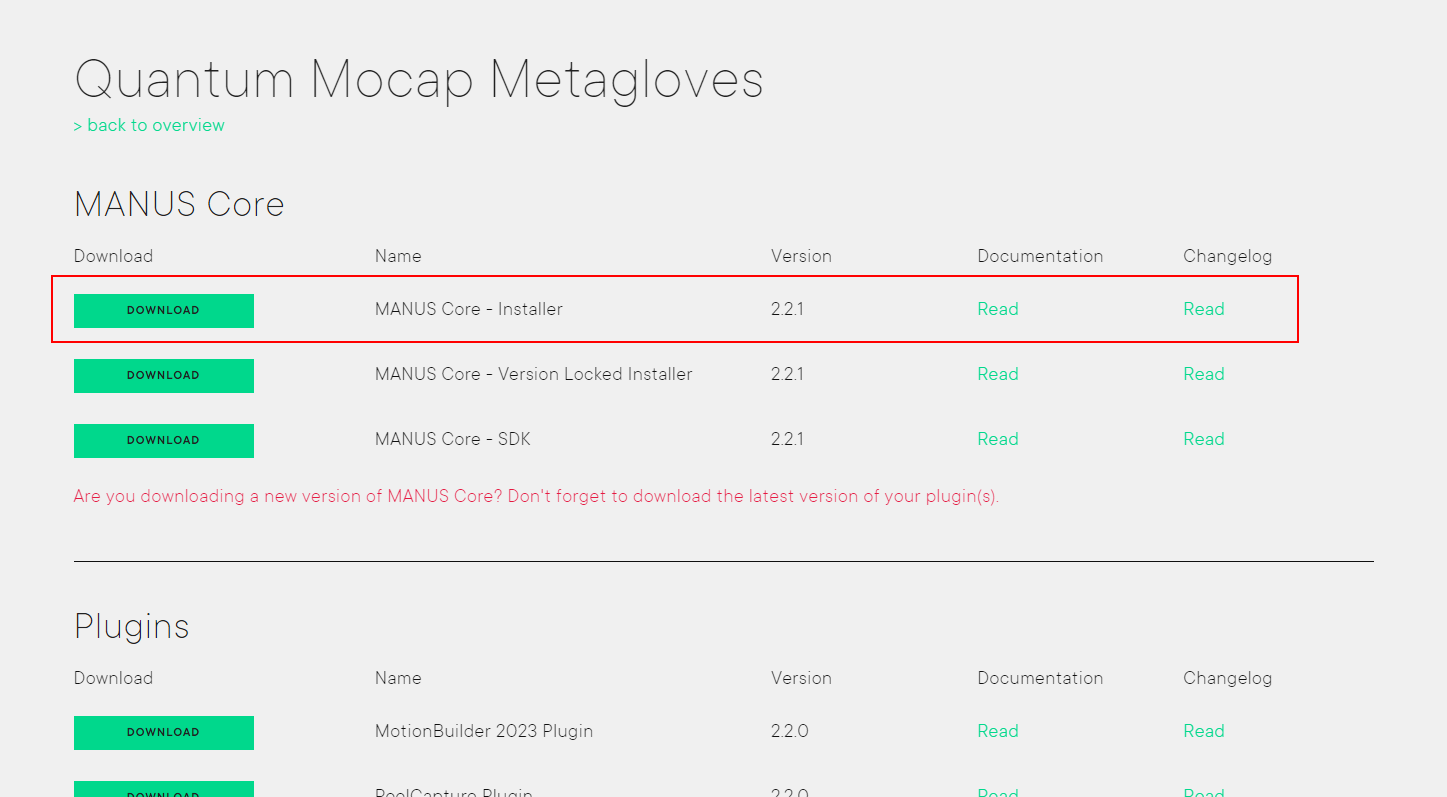Viewport: 1447px width, 797px height.
Task: Go back to overview link
Action: tap(149, 125)
